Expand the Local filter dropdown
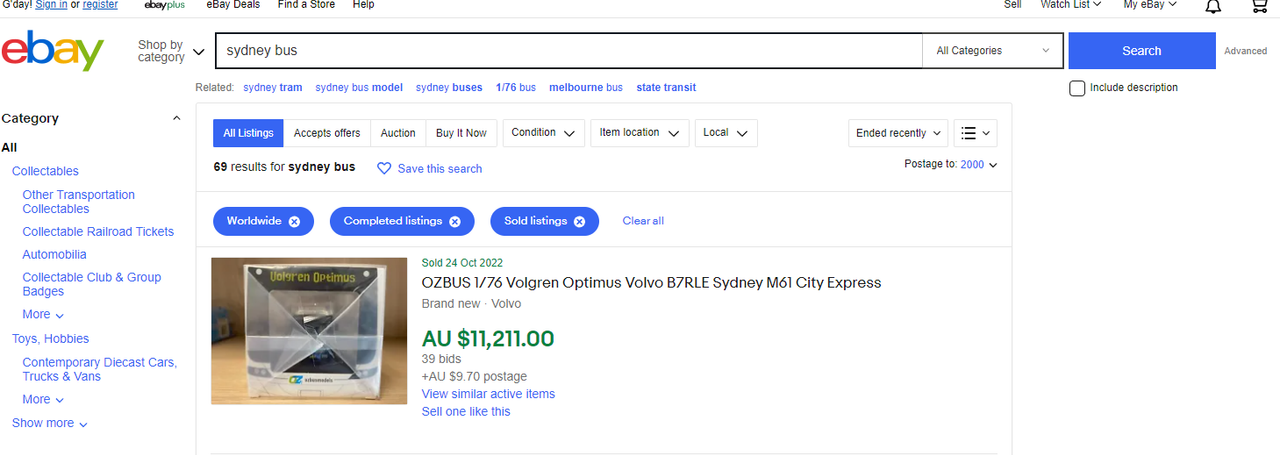Viewport: 1280px width, 455px height. pos(725,133)
